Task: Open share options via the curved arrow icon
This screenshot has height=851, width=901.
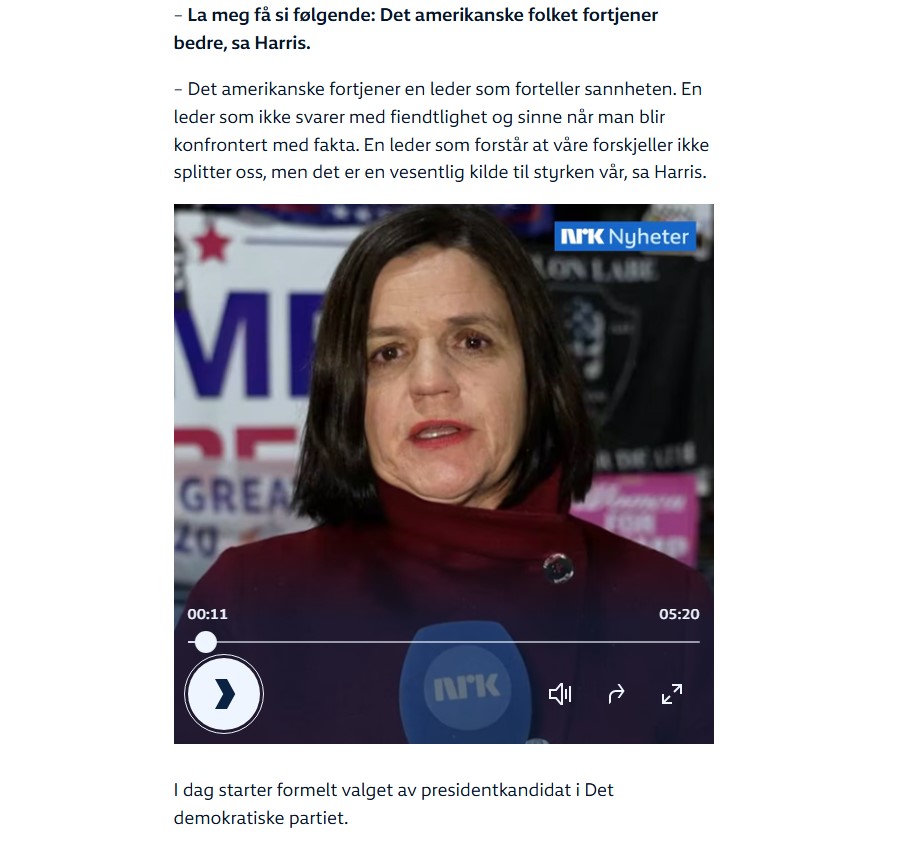Action: 615,694
